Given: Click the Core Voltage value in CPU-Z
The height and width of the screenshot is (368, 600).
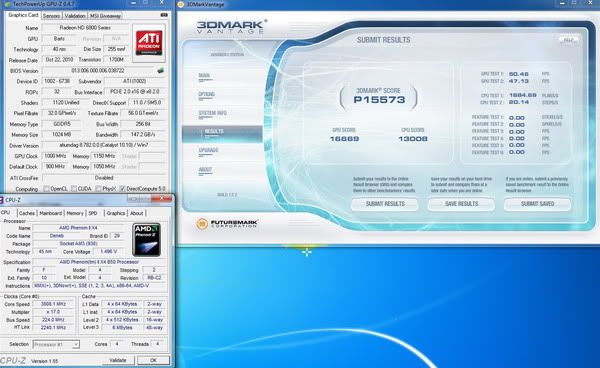Looking at the screenshot, I should [109, 252].
